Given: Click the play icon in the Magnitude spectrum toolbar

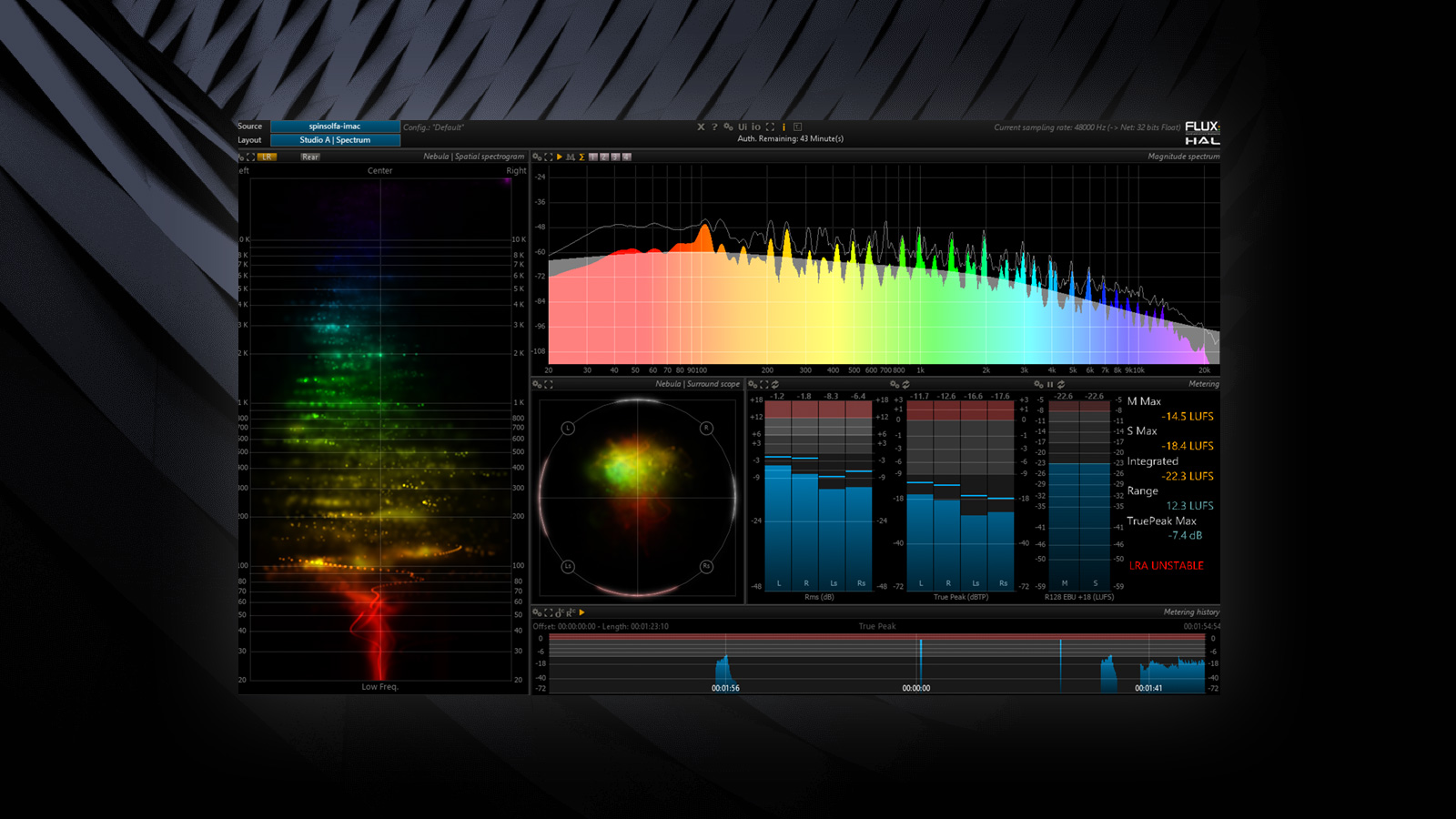Looking at the screenshot, I should pos(560,157).
